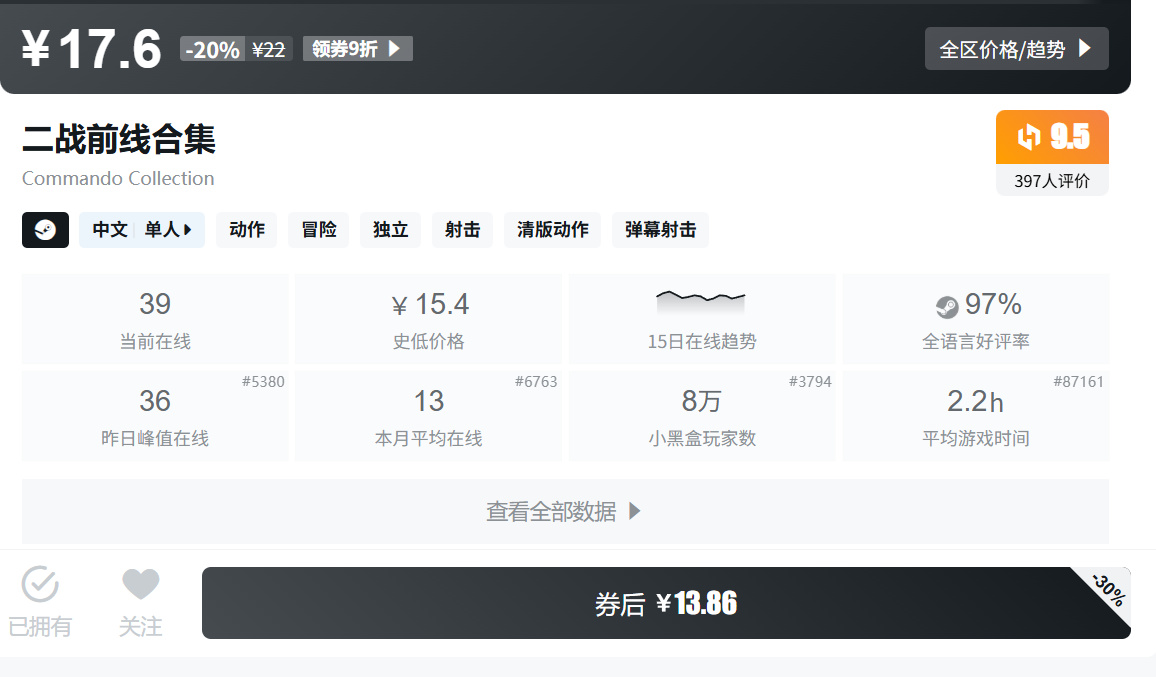Expand 查看全部数据 full data
This screenshot has width=1156, height=677.
pyautogui.click(x=565, y=511)
